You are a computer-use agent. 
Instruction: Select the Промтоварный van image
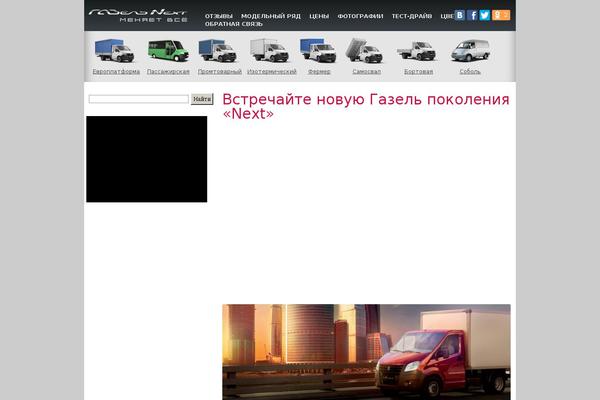[x=217, y=50]
